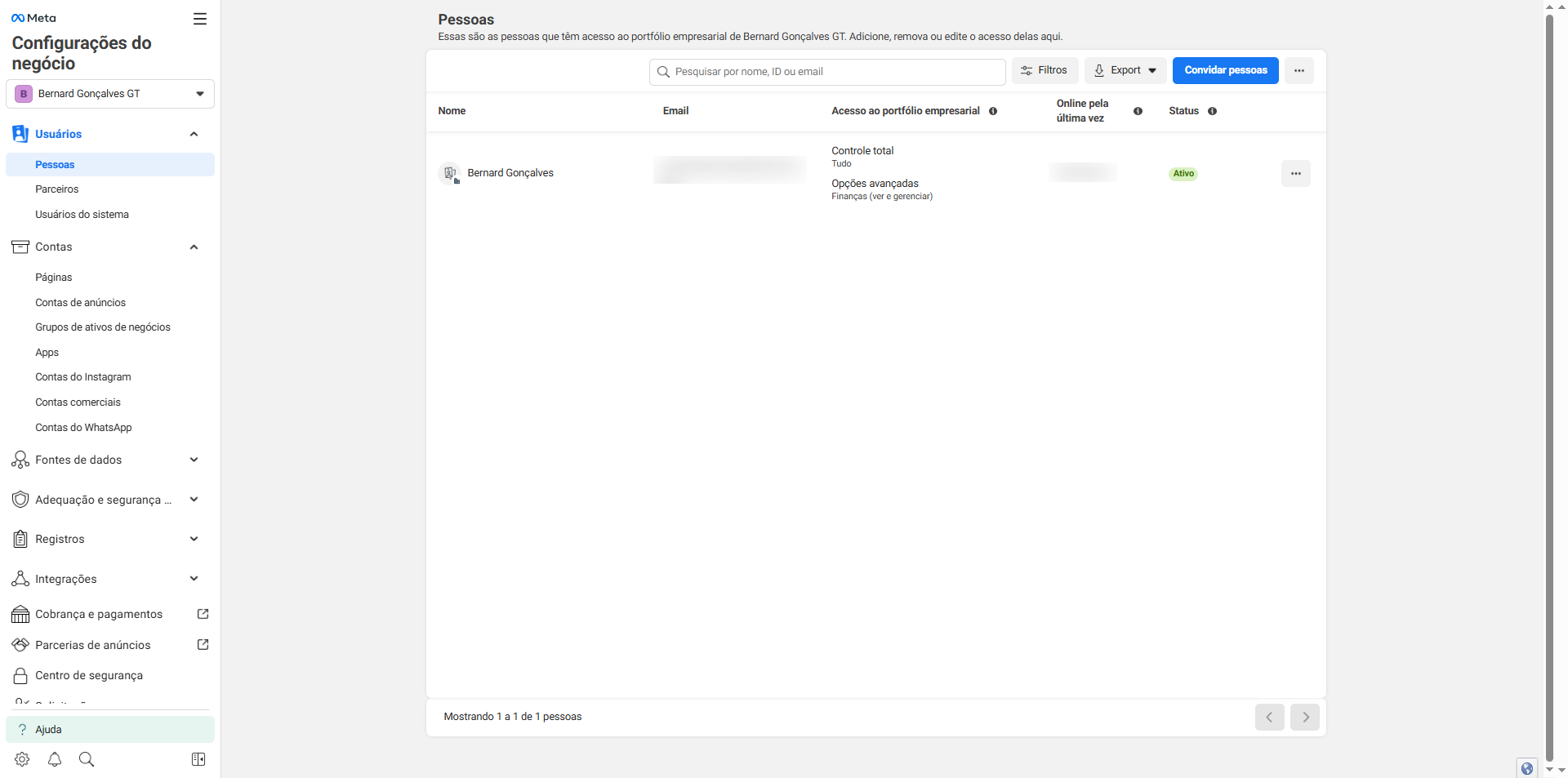1568x778 pixels.
Task: Open the row options for Bernard Gonçalves
Action: point(1295,173)
